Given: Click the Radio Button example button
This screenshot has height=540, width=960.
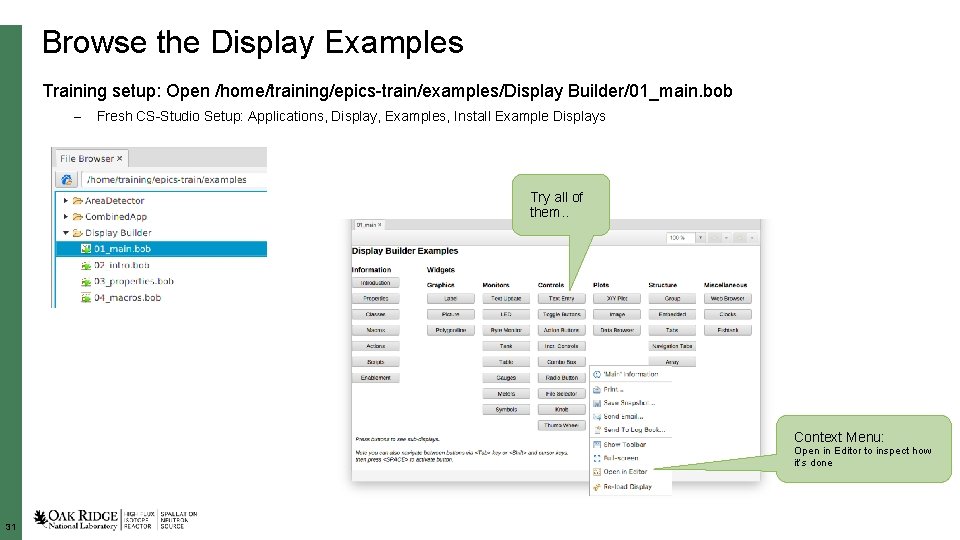Looking at the screenshot, I should click(x=561, y=378).
